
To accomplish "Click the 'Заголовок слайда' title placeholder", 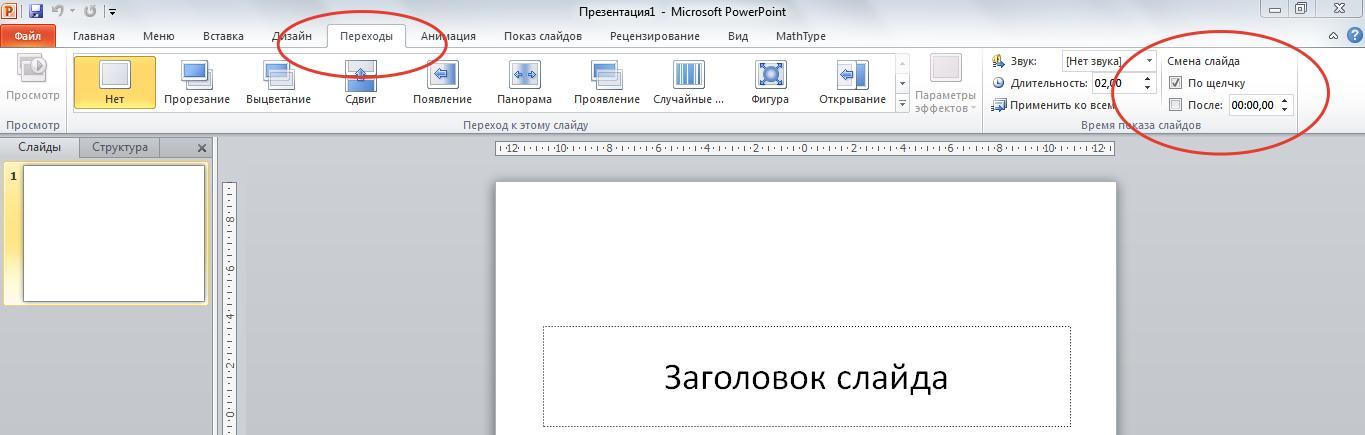I will [806, 377].
